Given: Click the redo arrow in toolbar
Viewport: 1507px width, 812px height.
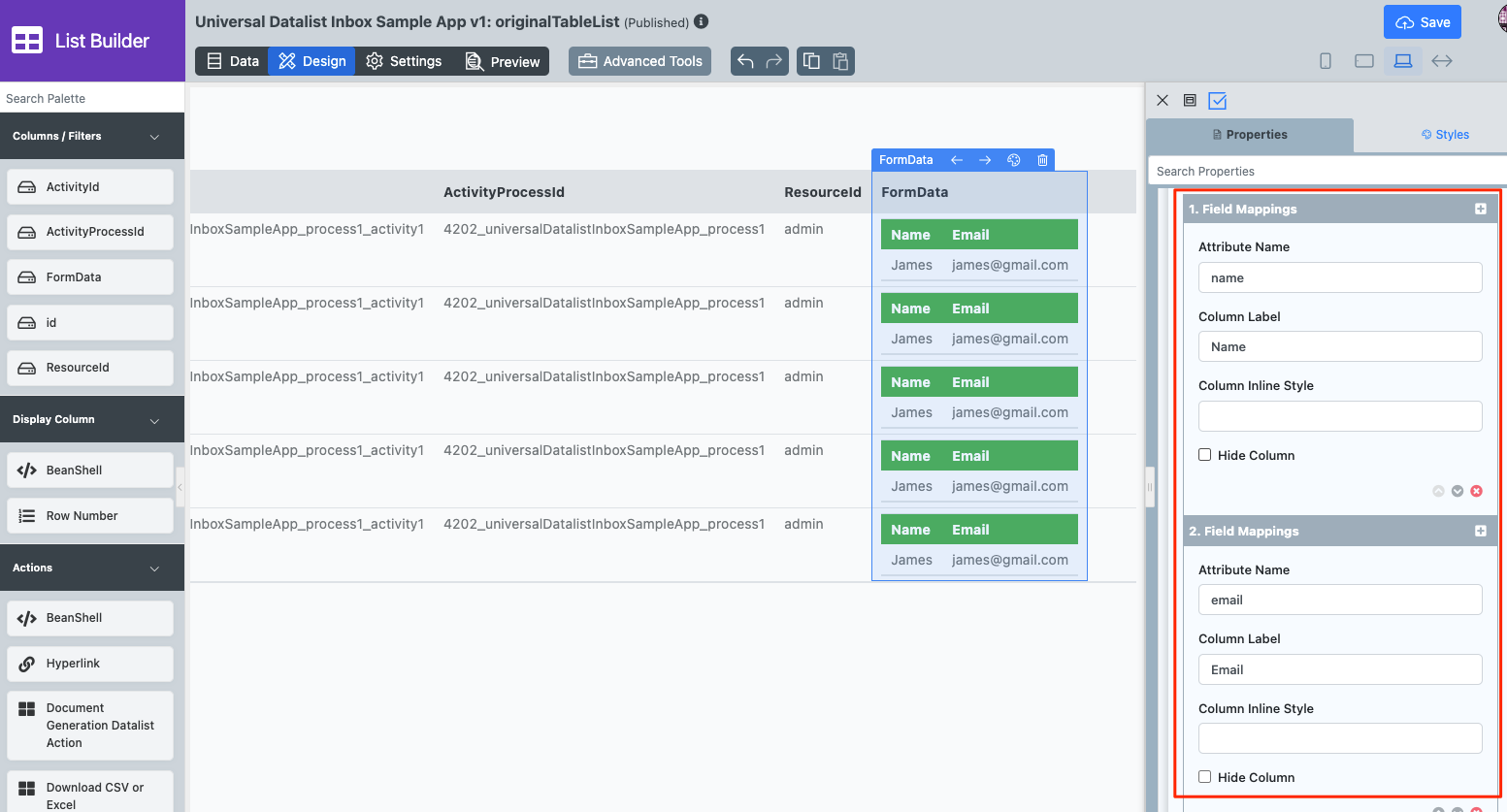Looking at the screenshot, I should [x=773, y=61].
